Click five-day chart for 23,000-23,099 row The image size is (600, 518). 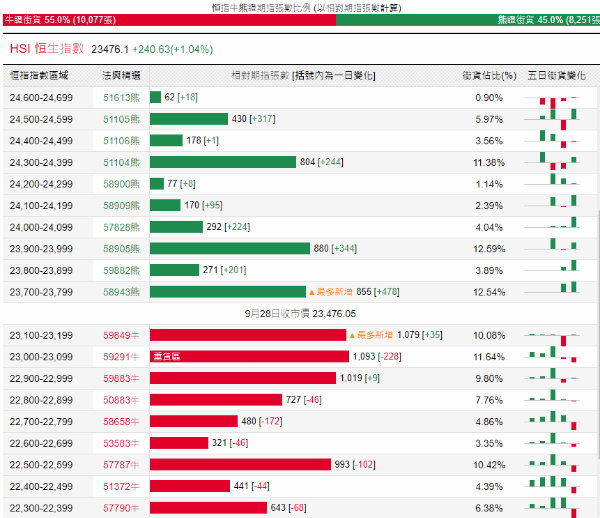point(552,355)
